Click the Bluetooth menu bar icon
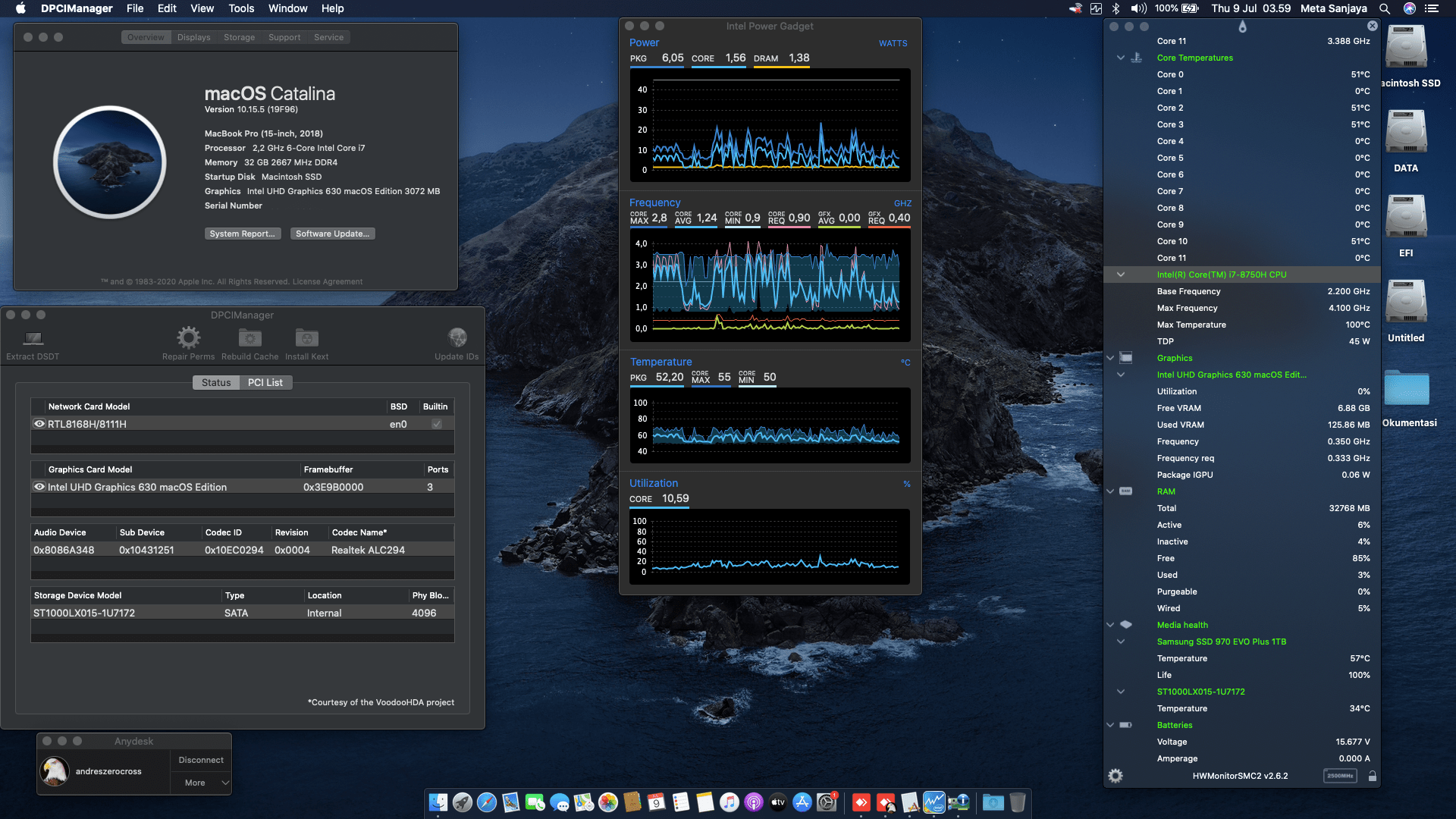This screenshot has height=819, width=1456. 1116,8
